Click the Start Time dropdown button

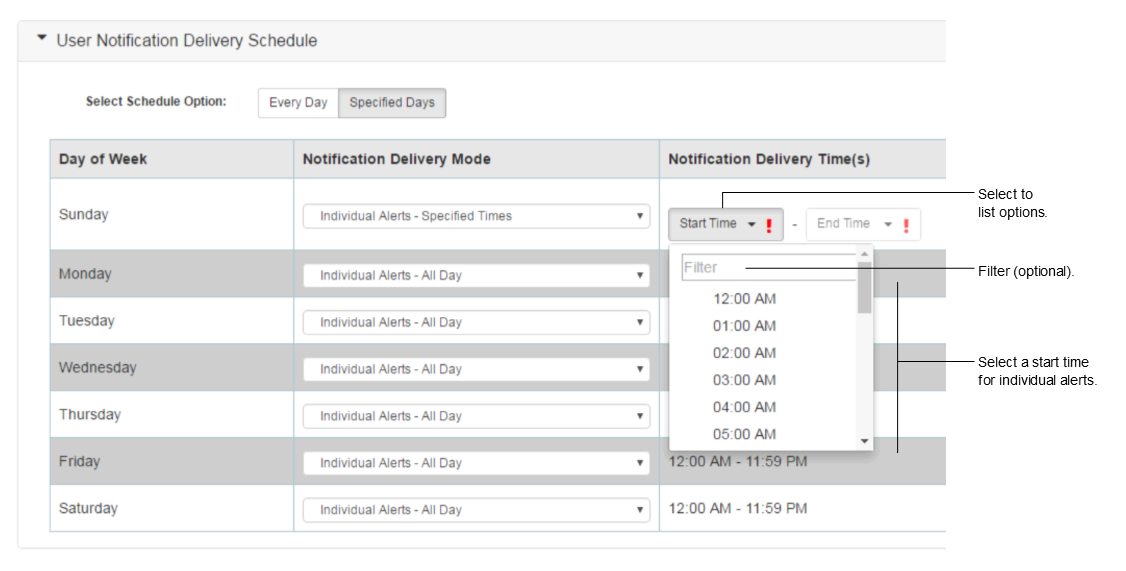click(718, 224)
